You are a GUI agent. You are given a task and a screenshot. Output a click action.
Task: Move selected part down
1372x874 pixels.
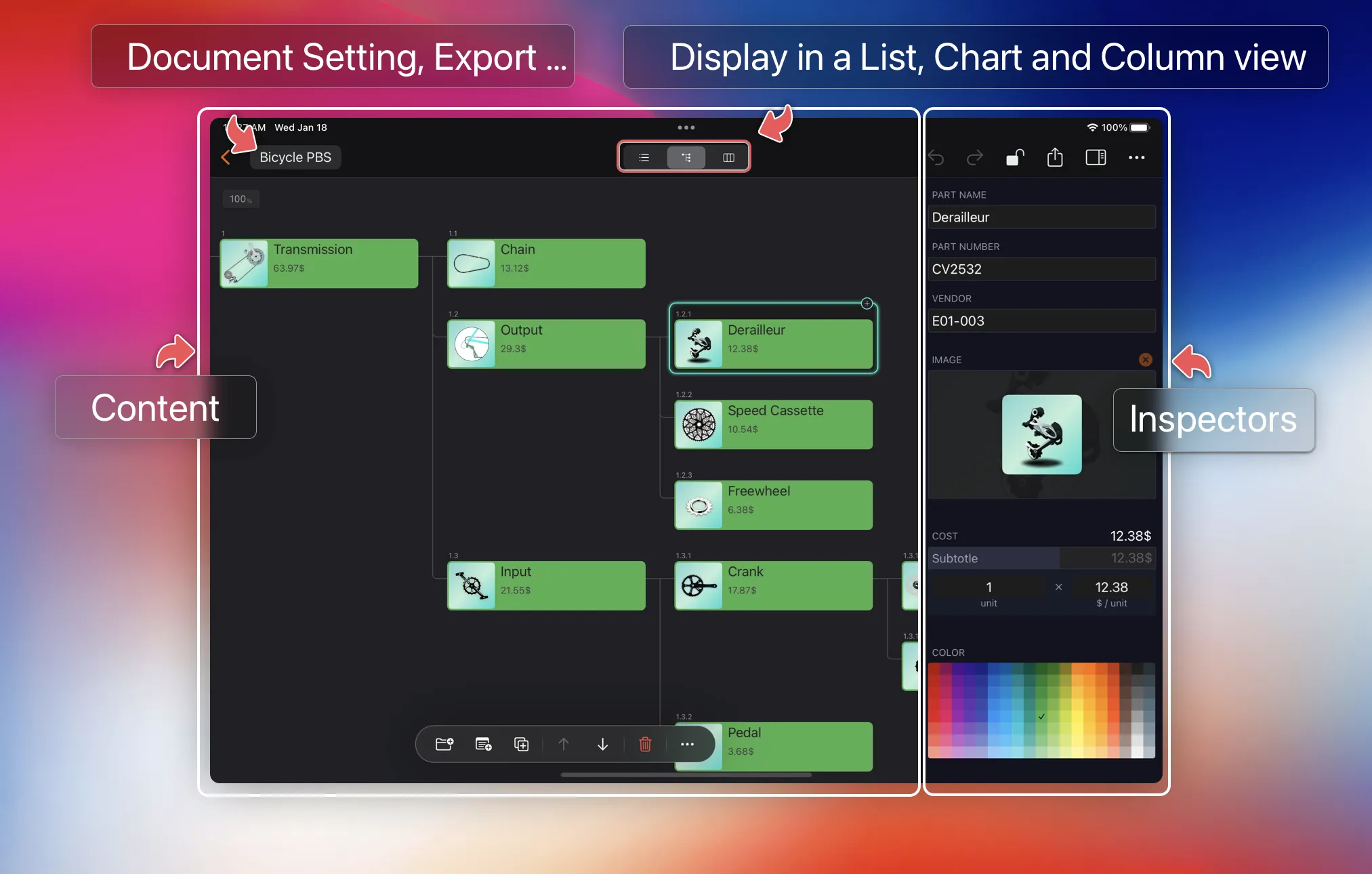(602, 744)
